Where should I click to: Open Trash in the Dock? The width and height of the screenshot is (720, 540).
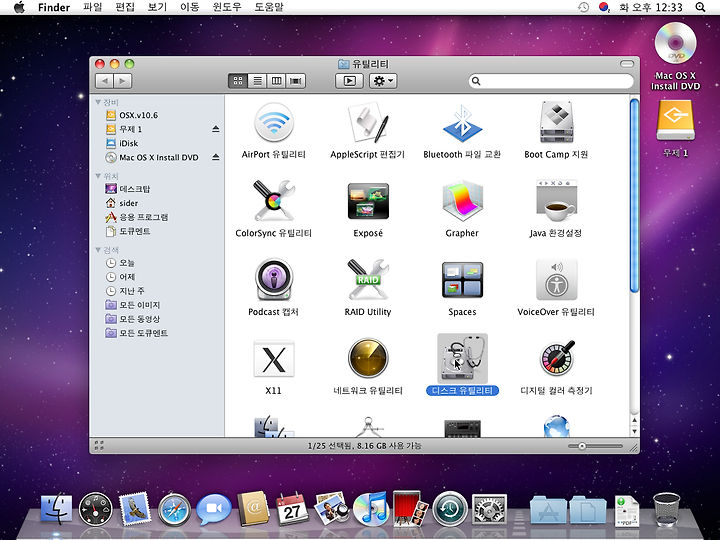point(666,509)
